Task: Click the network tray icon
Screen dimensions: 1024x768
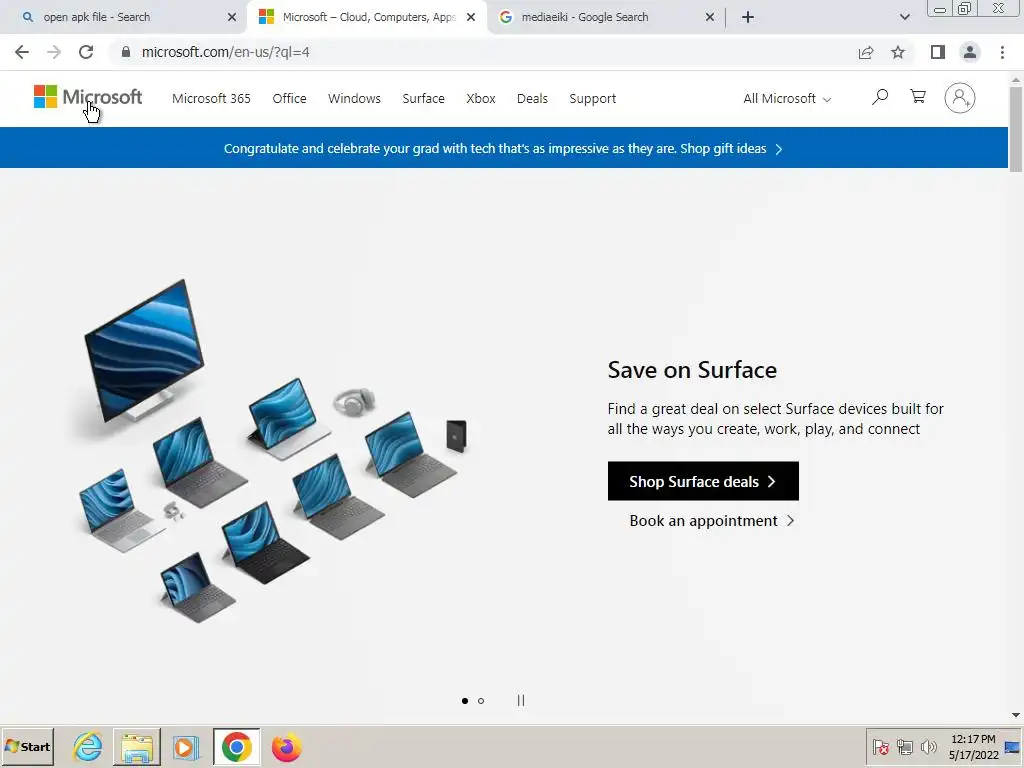Action: pyautogui.click(x=904, y=746)
